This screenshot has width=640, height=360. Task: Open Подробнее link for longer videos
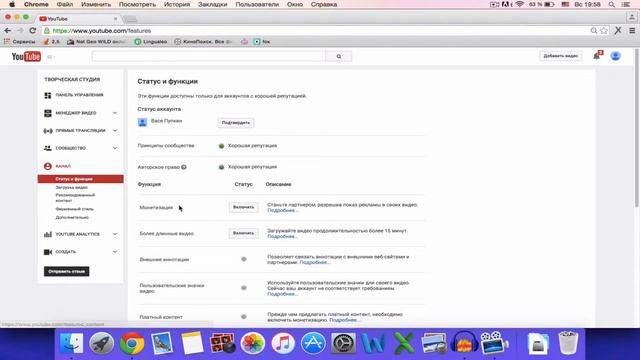tap(282, 237)
